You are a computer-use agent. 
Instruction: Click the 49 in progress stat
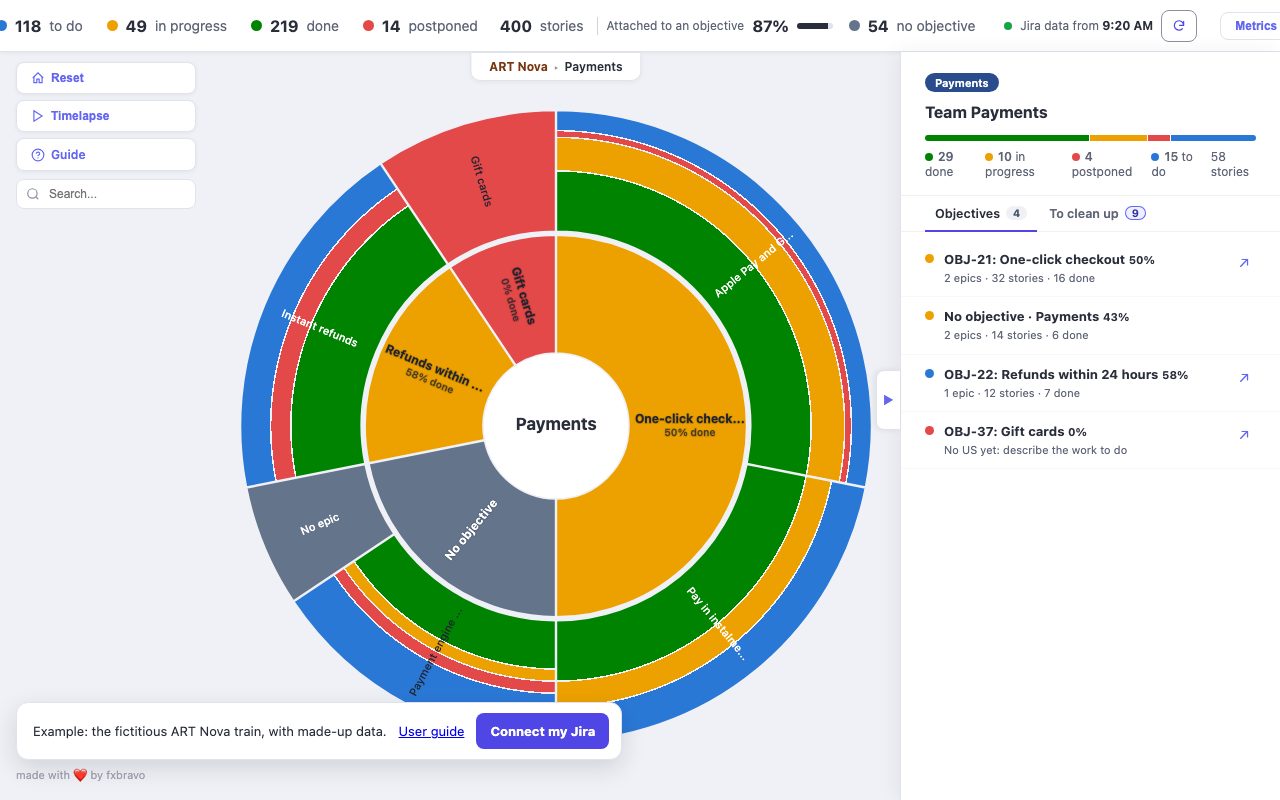(166, 26)
